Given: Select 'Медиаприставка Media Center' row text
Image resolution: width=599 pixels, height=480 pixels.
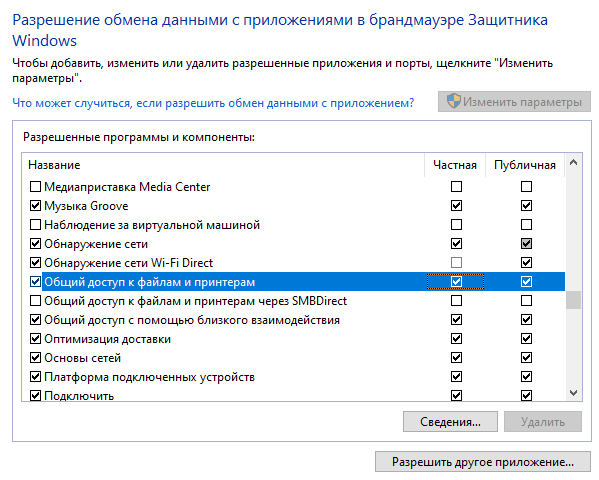Looking at the screenshot, I should [127, 187].
